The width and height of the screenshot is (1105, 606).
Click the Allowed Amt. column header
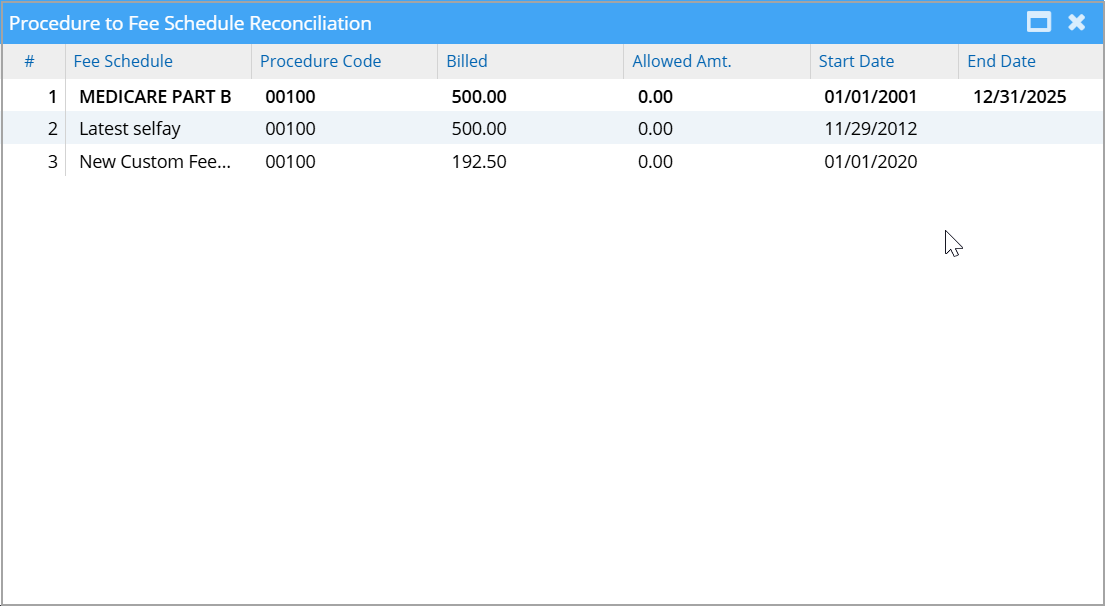tap(681, 61)
